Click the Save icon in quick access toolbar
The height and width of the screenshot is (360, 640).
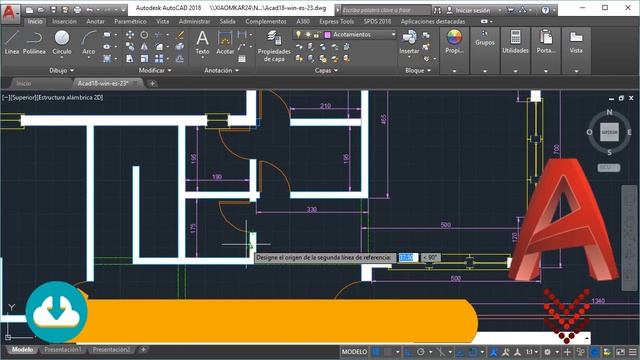click(x=53, y=10)
